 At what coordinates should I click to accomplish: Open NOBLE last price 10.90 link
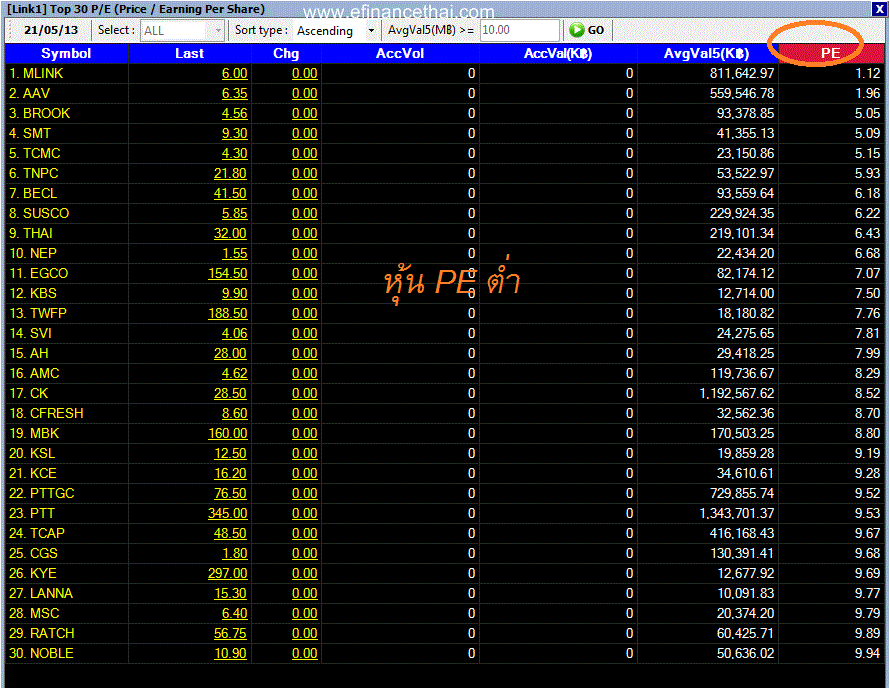tap(230, 653)
